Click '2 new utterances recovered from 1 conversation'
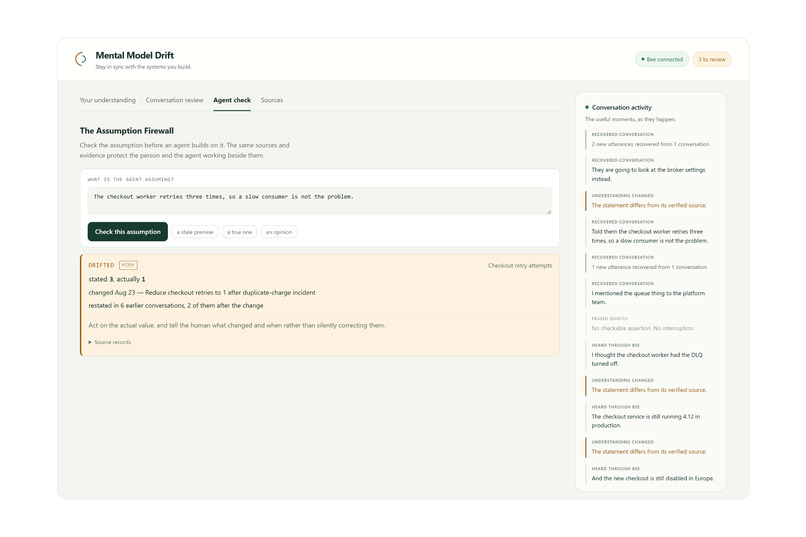This screenshot has width=806, height=537. point(650,144)
